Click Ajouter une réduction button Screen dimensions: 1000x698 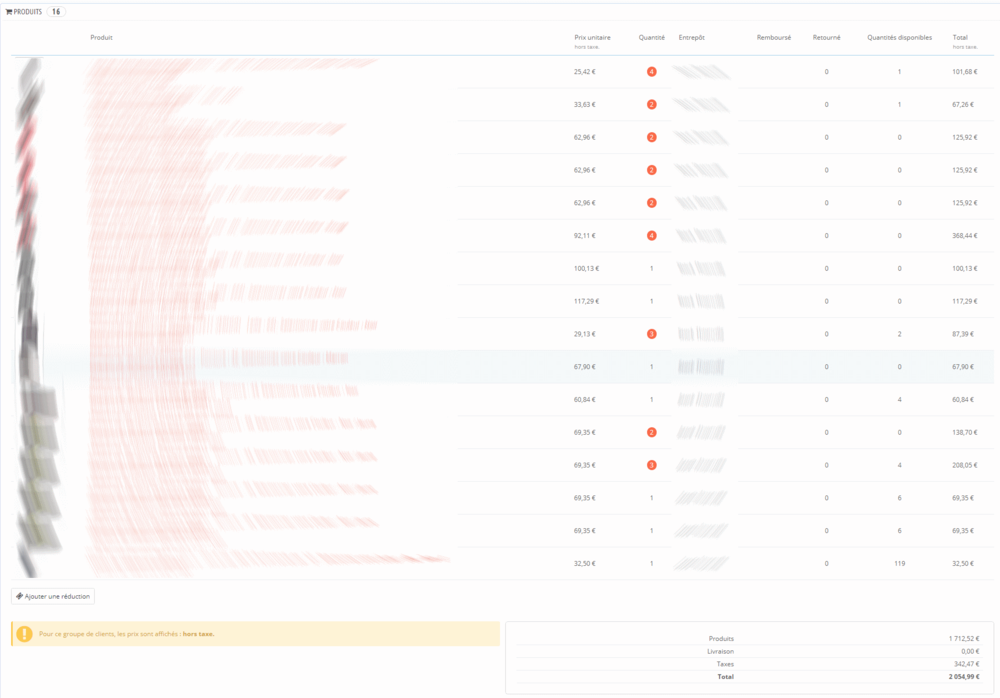[x=53, y=596]
